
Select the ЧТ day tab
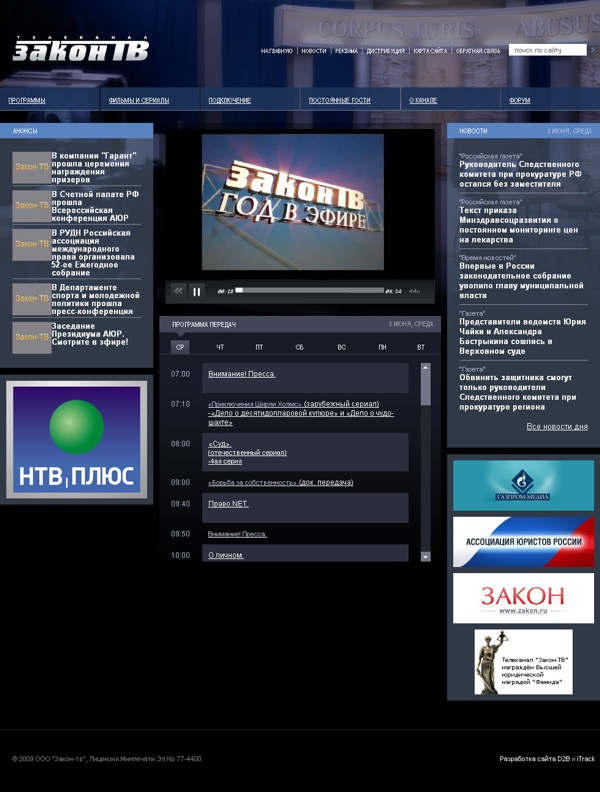click(220, 347)
